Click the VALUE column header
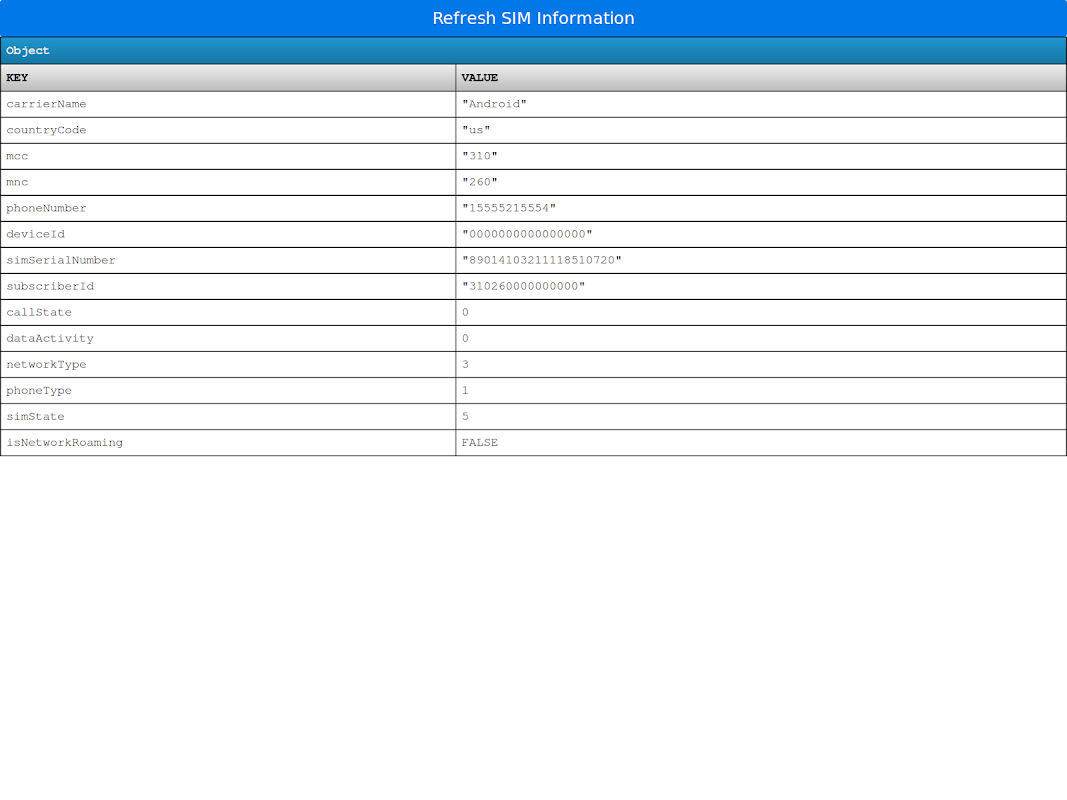This screenshot has height=800, width=1067. (761, 78)
